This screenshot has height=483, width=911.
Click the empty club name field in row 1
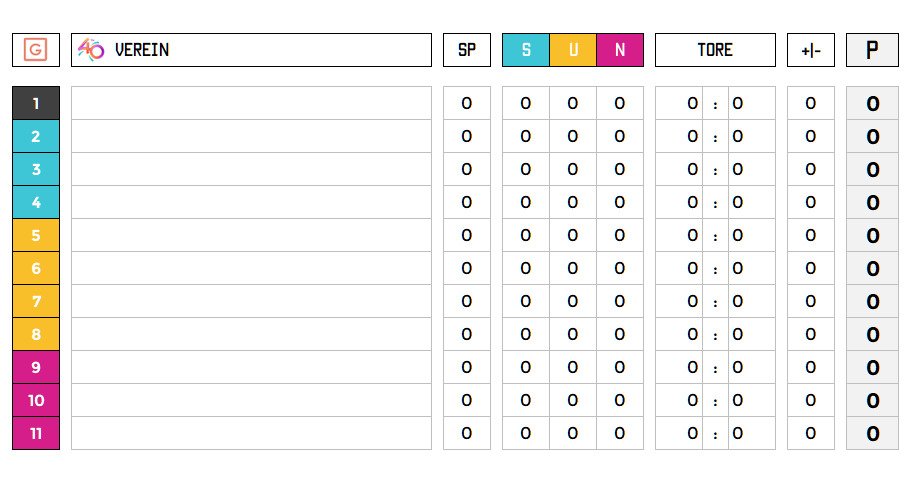251,103
